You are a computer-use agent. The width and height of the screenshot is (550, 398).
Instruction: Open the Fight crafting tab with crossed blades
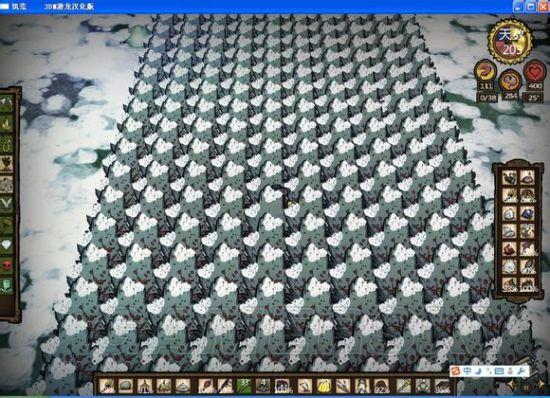(x=7, y=204)
